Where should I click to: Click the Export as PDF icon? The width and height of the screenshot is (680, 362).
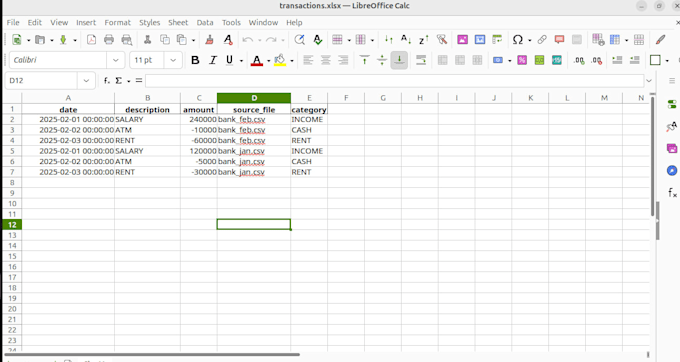coord(92,40)
